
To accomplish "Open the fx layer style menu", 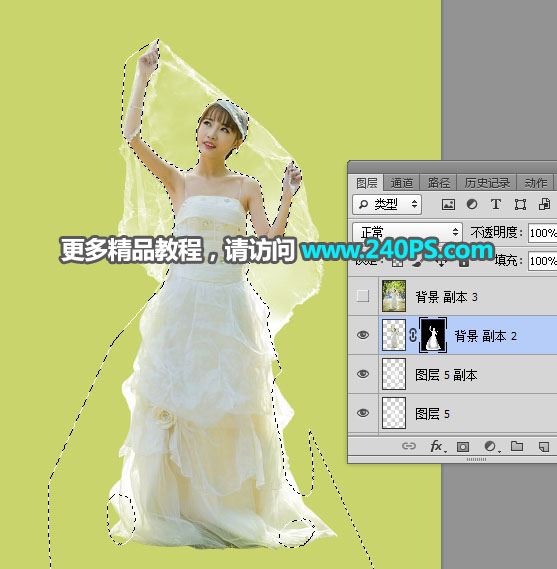I will [x=437, y=446].
